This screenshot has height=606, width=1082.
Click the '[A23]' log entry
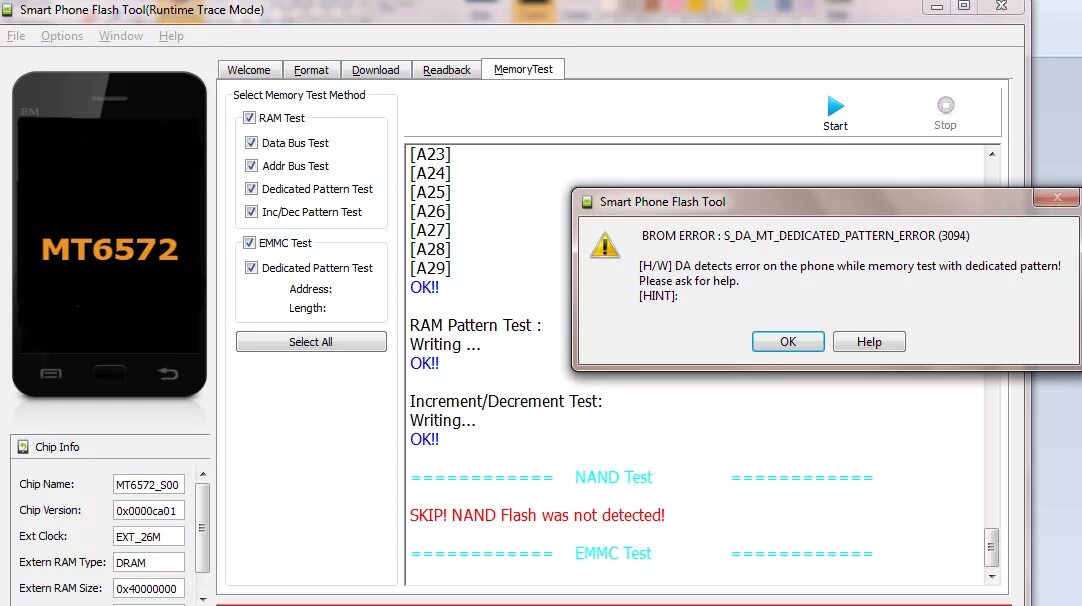[430, 154]
